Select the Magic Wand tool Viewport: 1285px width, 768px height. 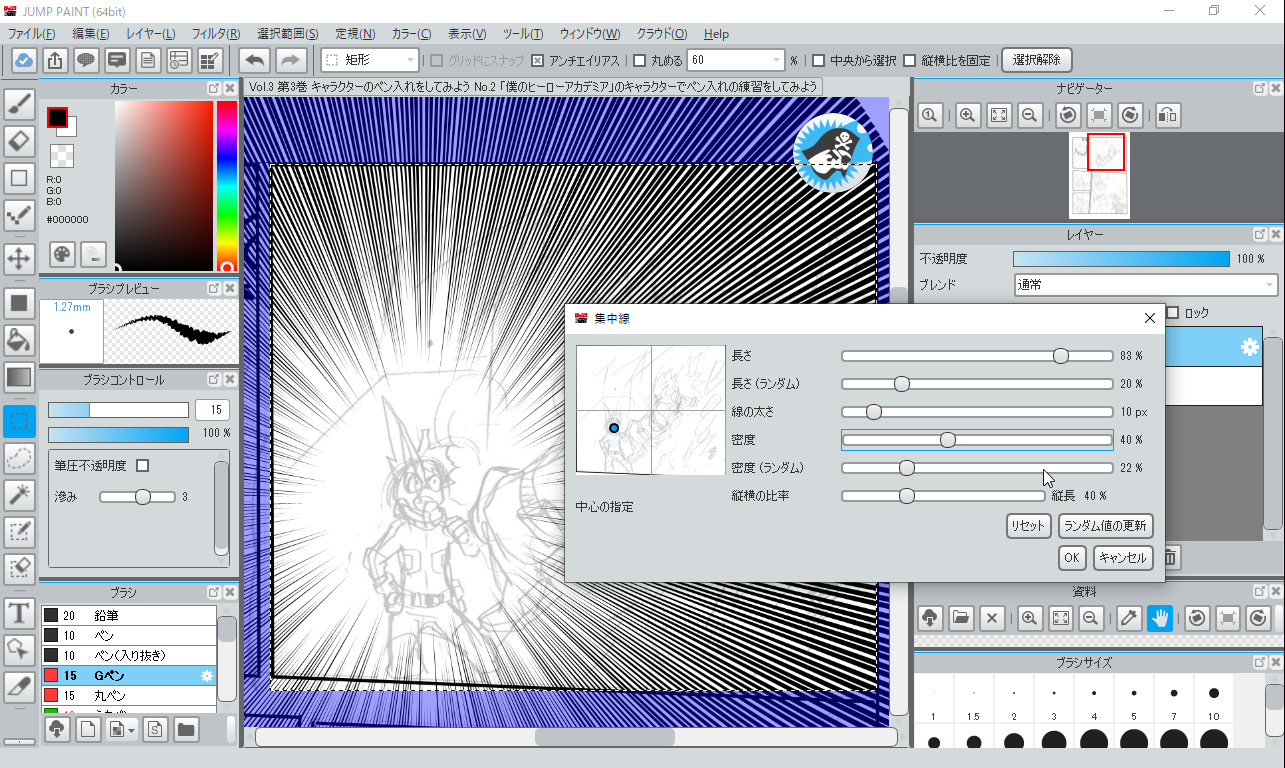[x=19, y=494]
